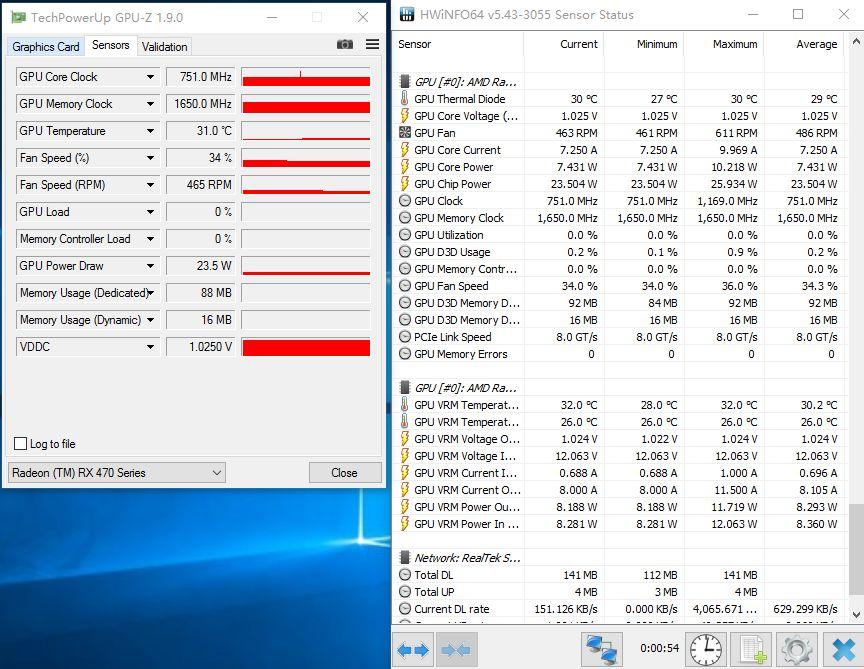Select the GPU D3D Usage row
Screen dimensions: 864x669
[620, 252]
